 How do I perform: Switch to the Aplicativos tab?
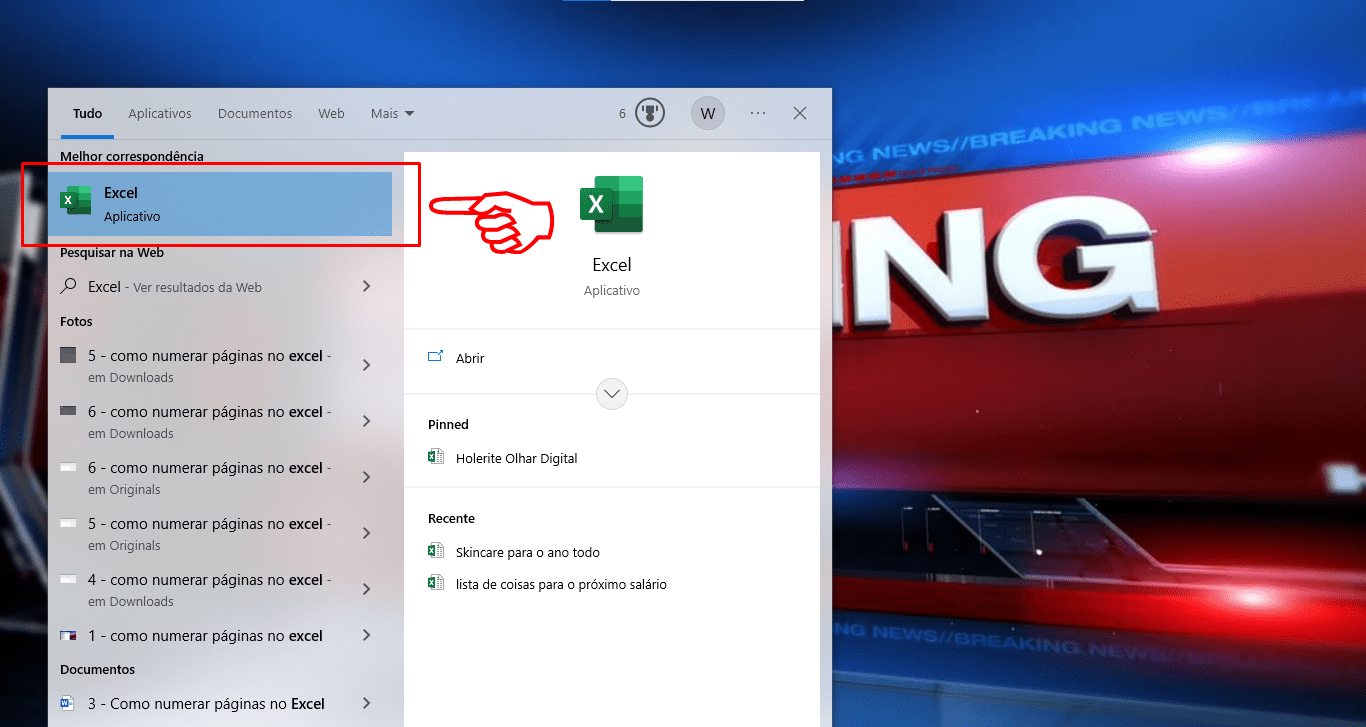coord(160,114)
